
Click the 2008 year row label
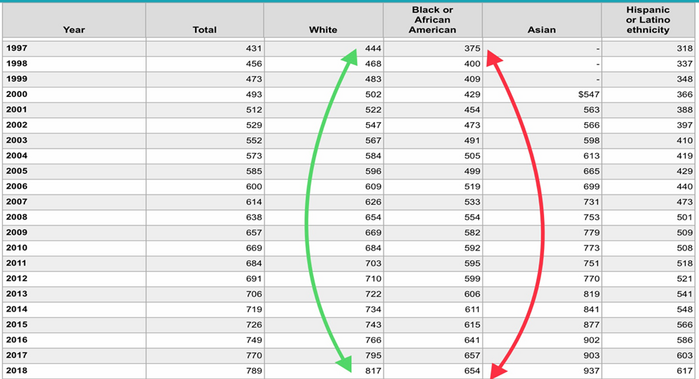[16, 217]
